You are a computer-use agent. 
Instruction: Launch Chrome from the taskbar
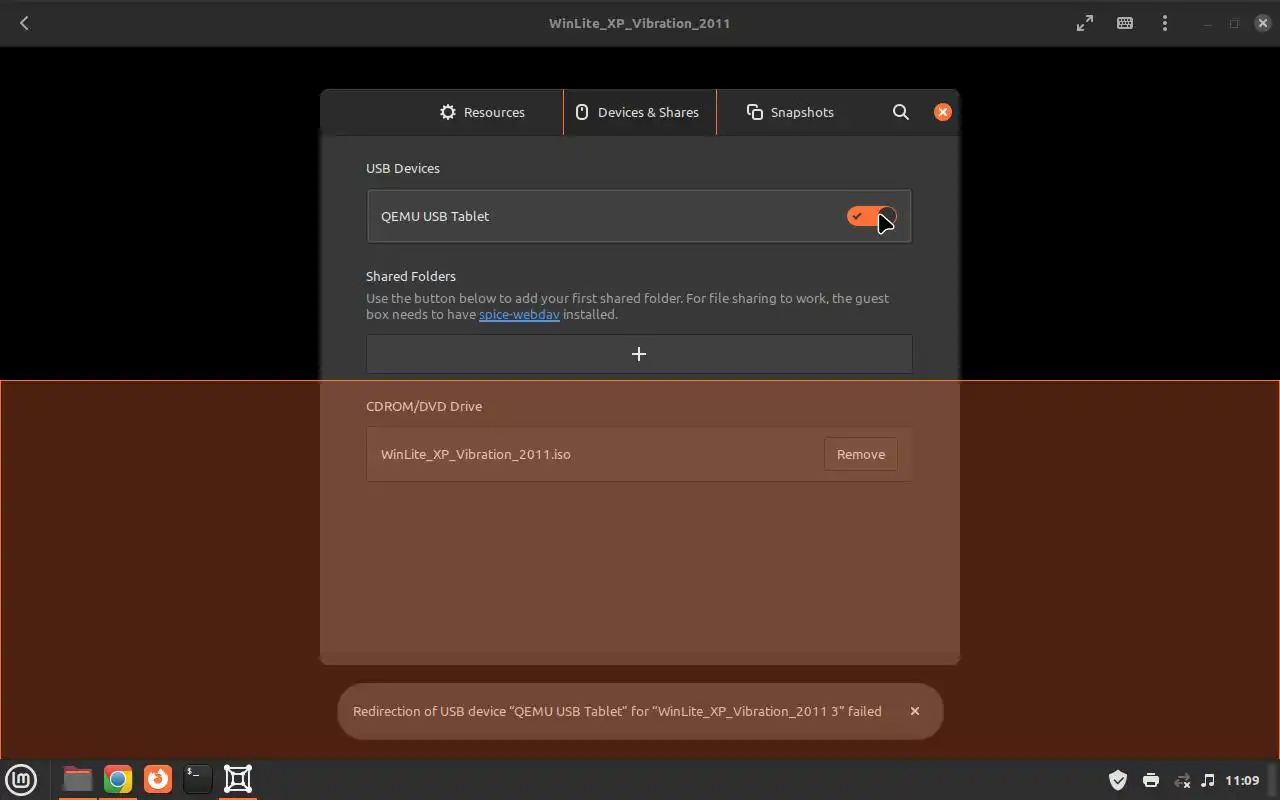118,779
